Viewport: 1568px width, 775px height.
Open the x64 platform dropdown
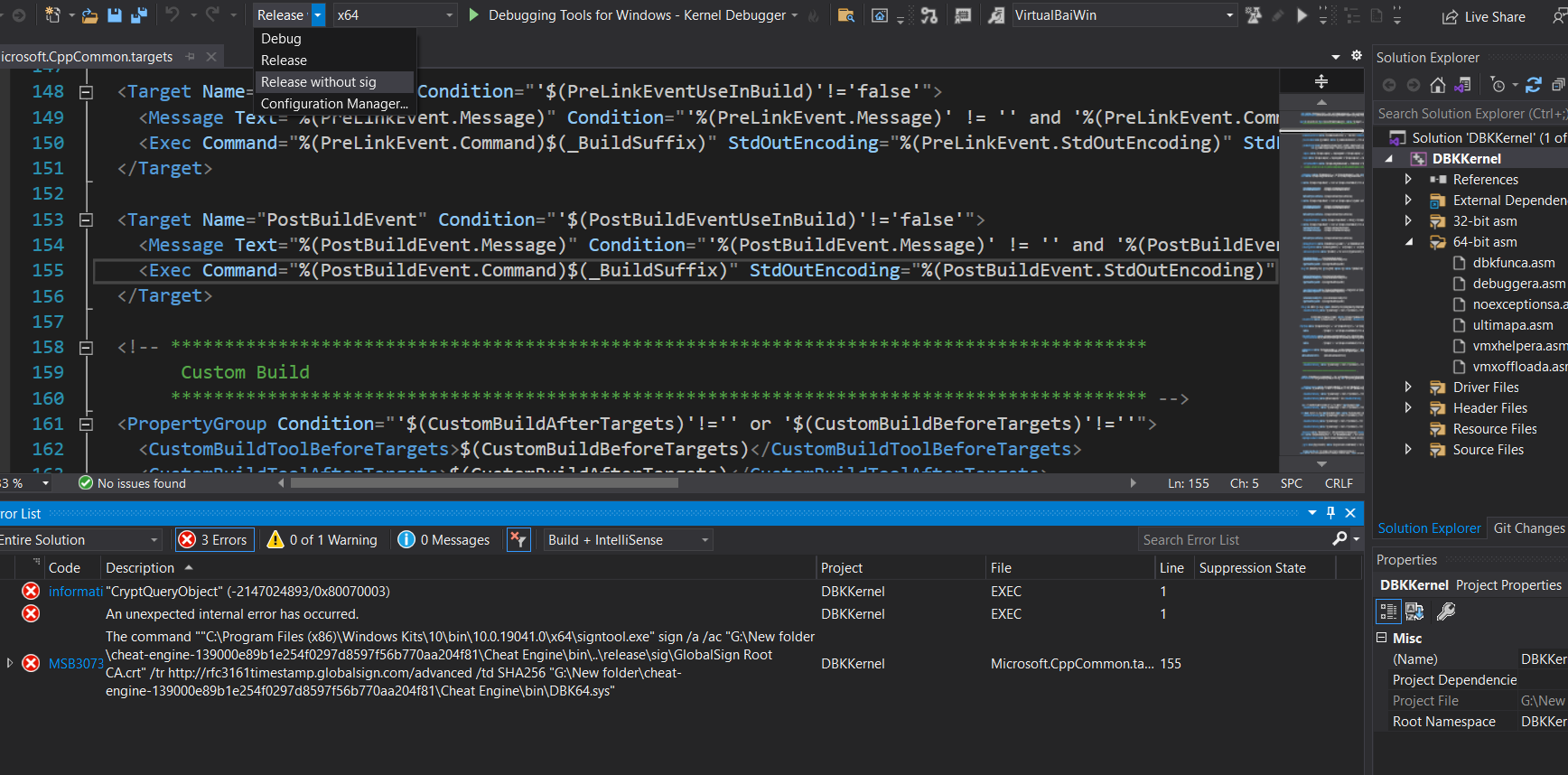(395, 15)
